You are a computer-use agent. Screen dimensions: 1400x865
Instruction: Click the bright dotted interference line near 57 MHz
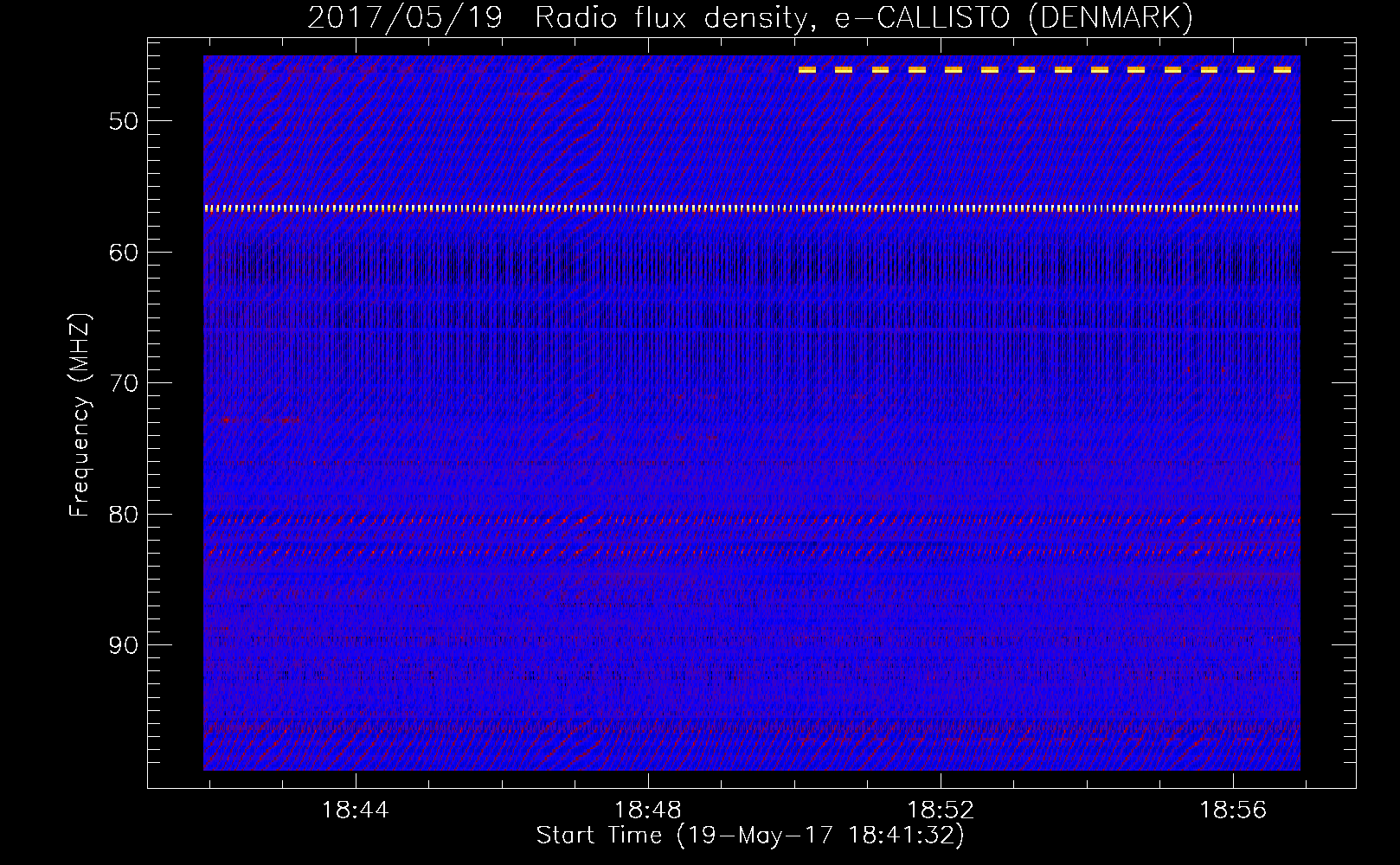tap(752, 208)
